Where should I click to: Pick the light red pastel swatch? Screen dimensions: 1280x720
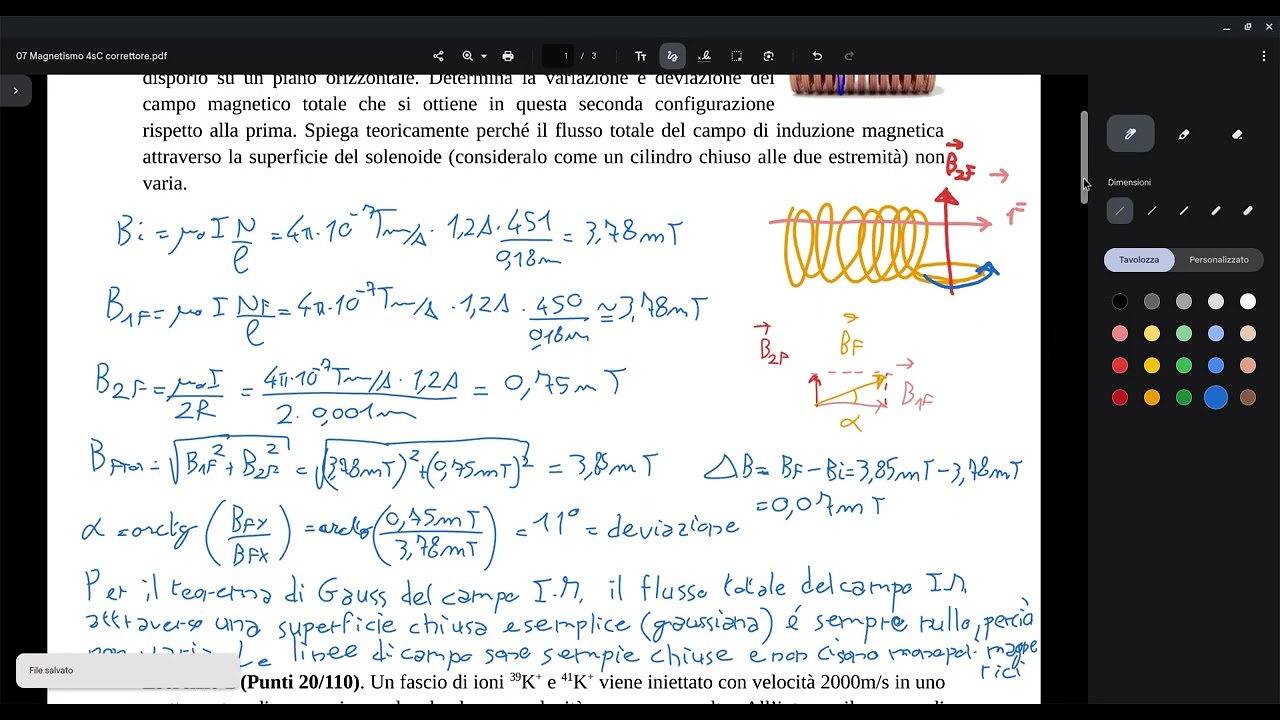[1120, 334]
